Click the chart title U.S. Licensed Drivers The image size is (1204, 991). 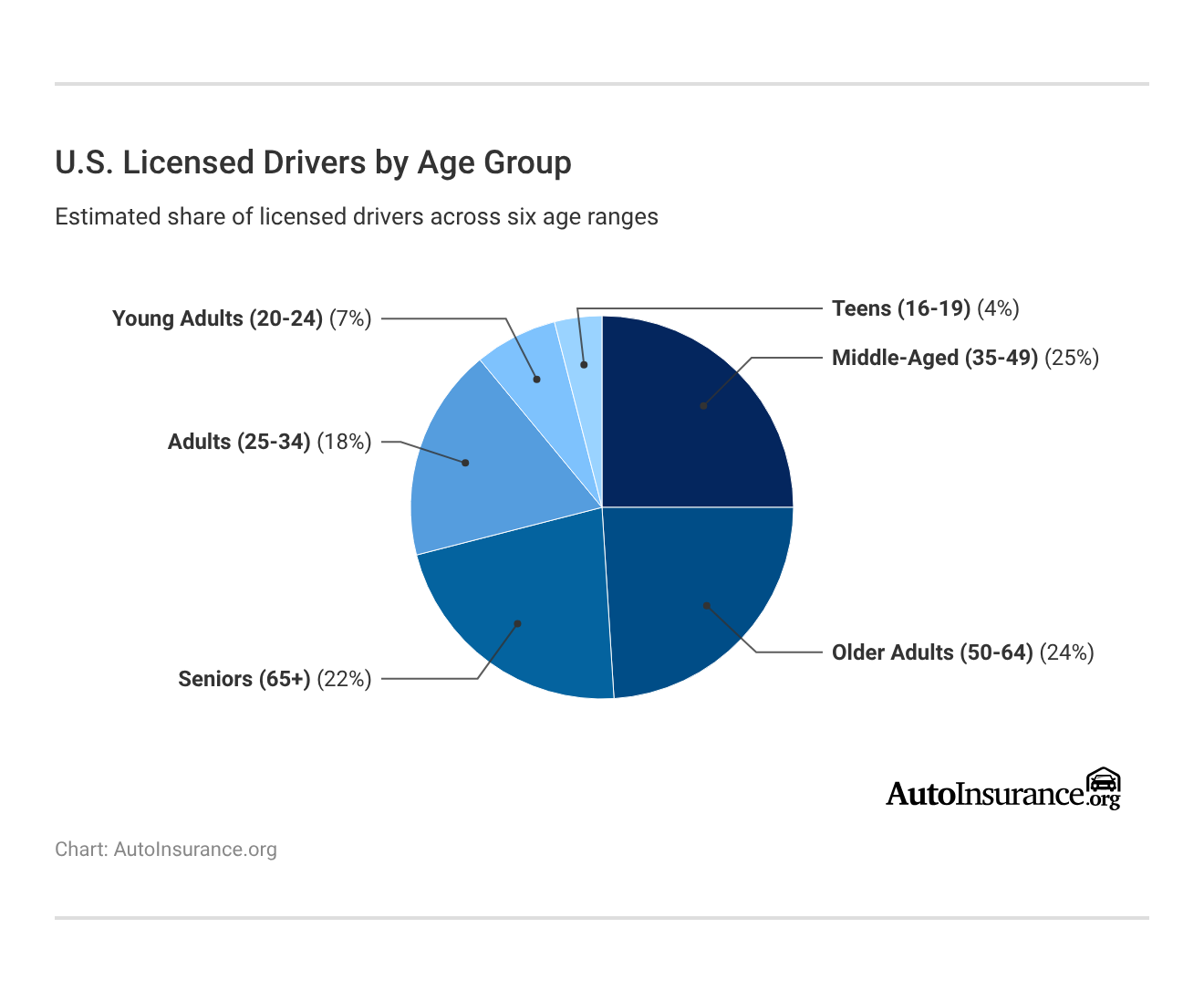[x=314, y=162]
